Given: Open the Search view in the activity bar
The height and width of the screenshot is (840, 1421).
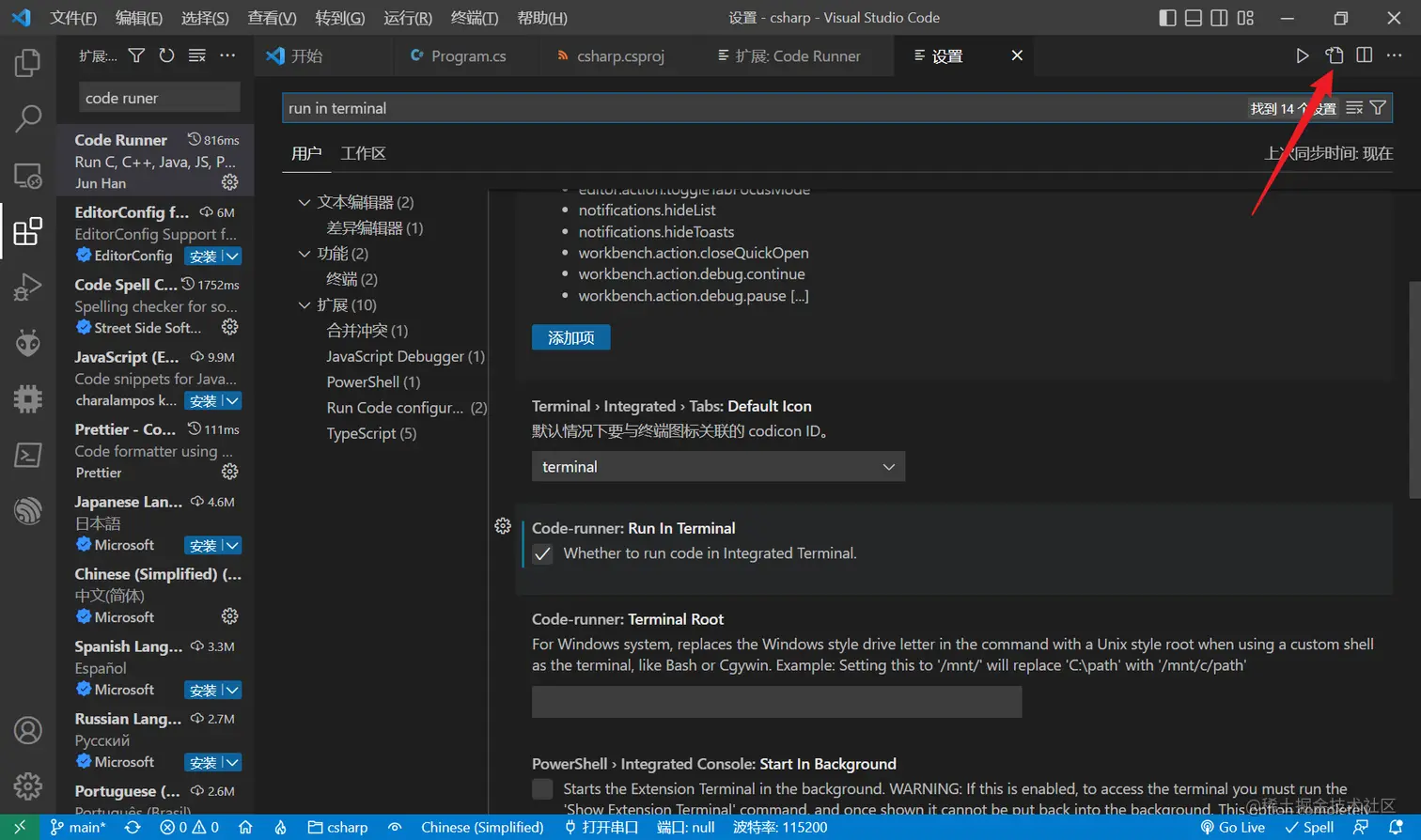Looking at the screenshot, I should (28, 118).
